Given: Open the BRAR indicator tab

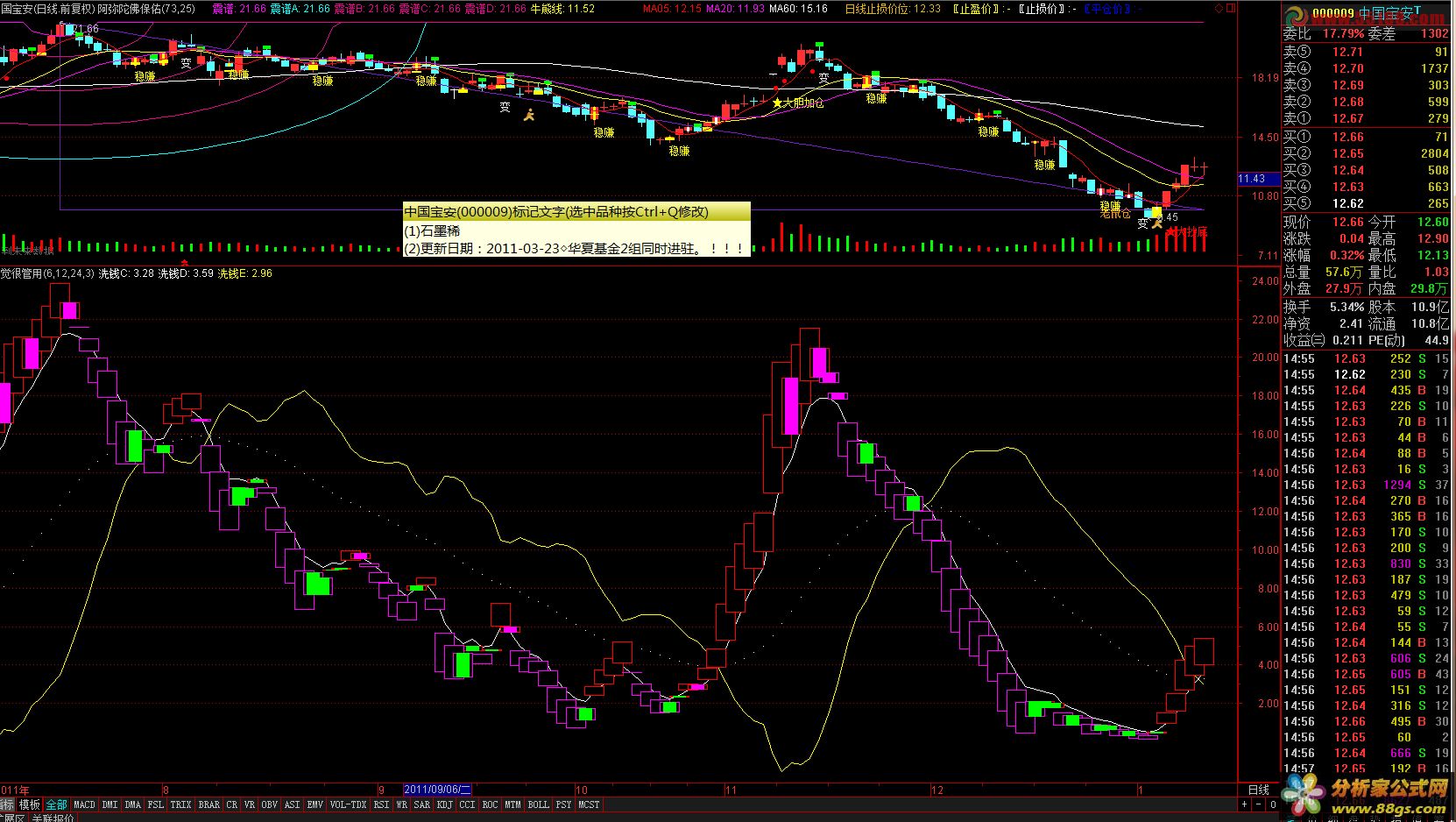Looking at the screenshot, I should tap(209, 804).
